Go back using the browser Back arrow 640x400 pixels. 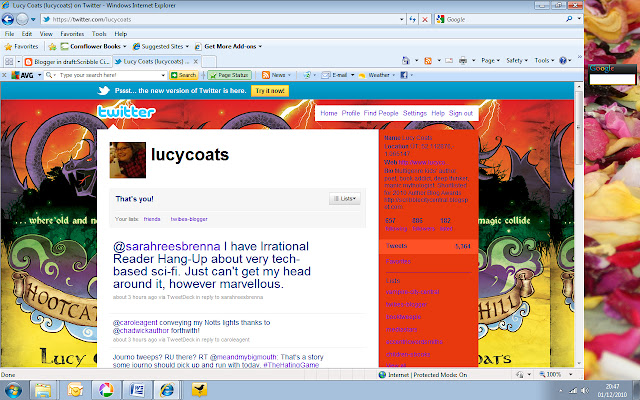pyautogui.click(x=8, y=19)
